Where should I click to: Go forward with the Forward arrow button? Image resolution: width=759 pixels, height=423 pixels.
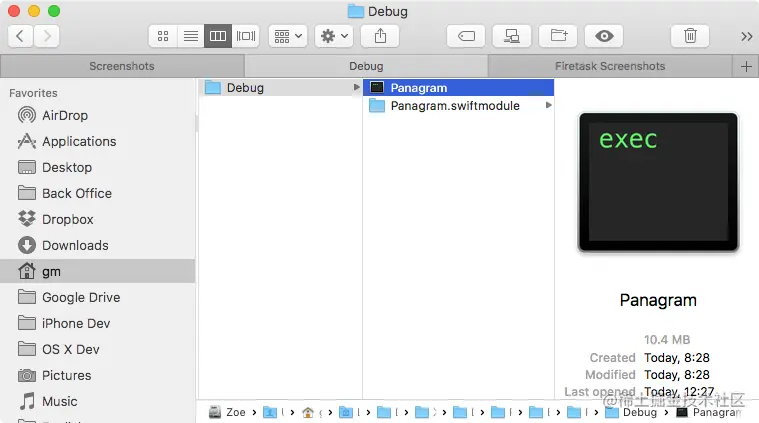[46, 36]
